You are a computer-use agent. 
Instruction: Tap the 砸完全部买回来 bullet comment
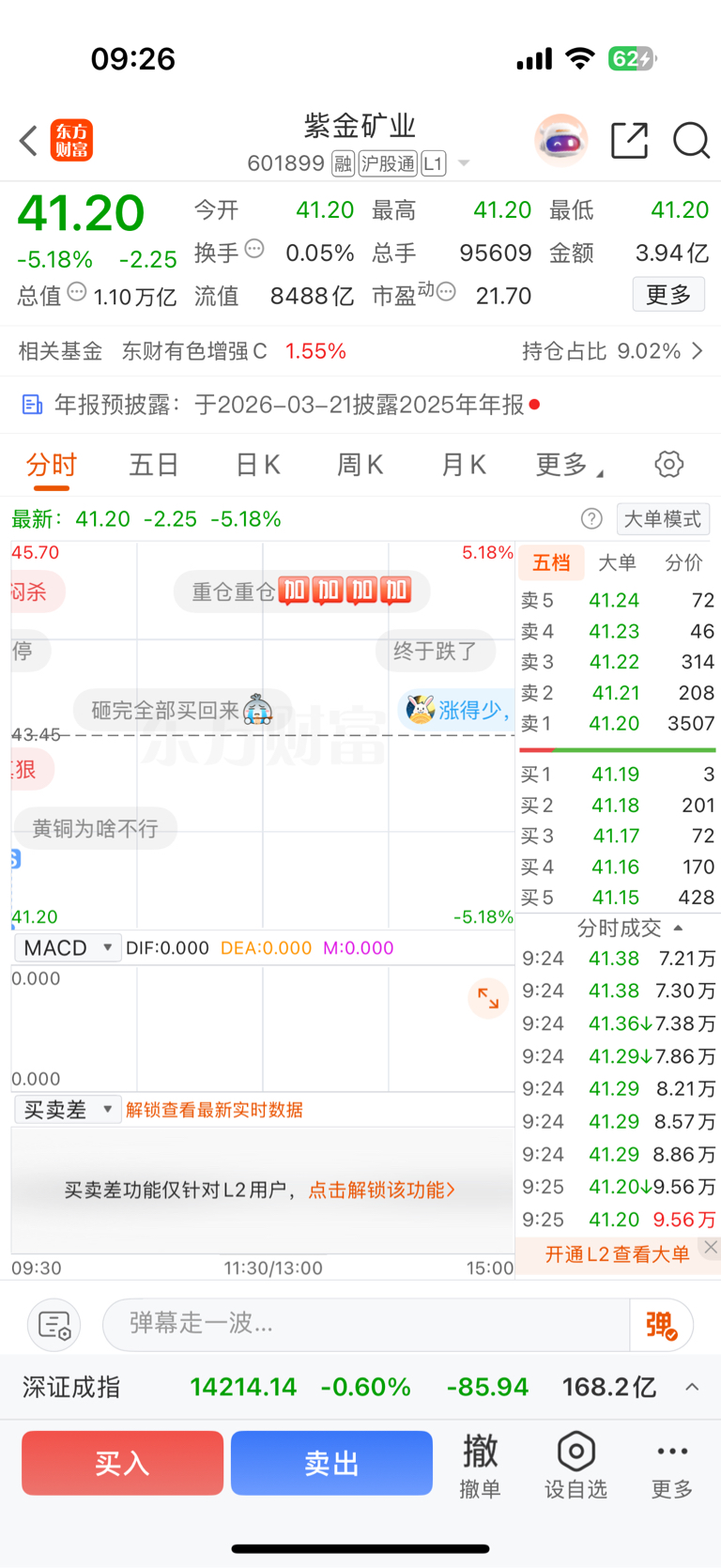tap(182, 710)
